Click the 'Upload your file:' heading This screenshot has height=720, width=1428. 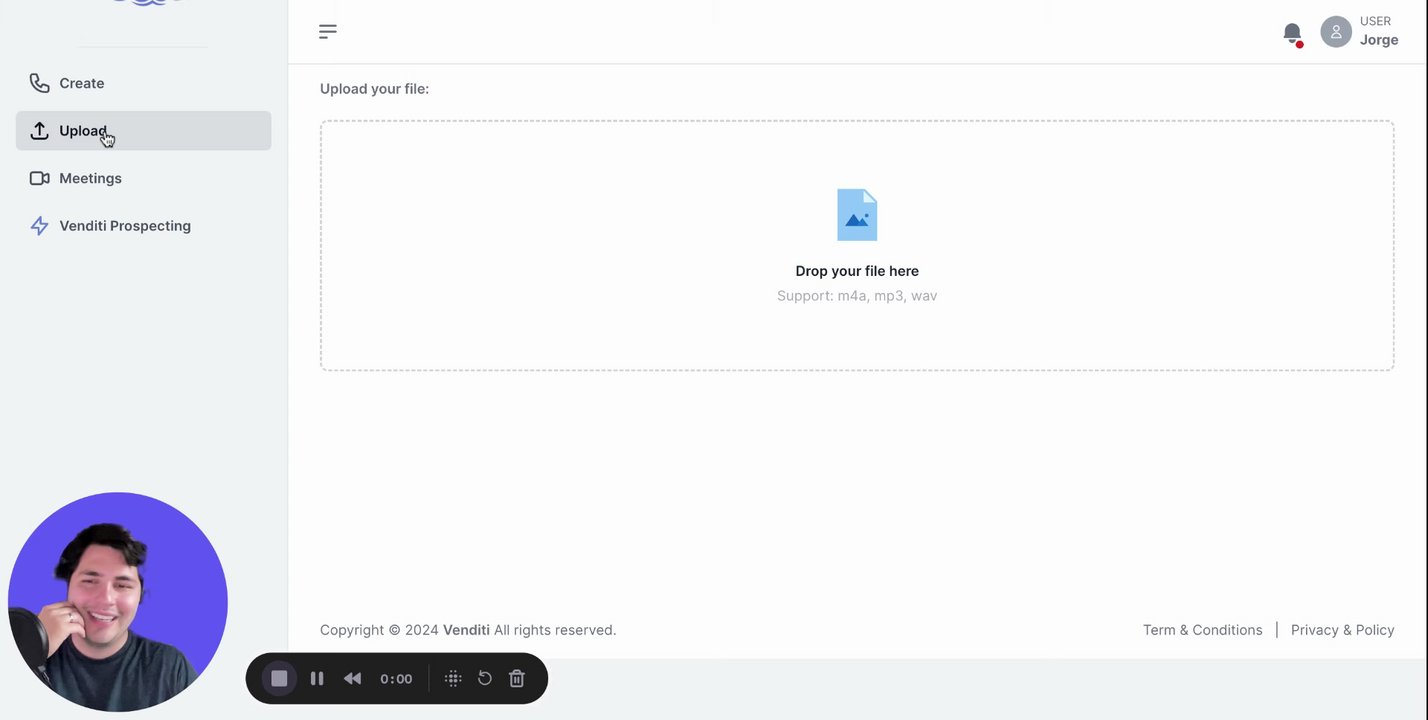[374, 89]
